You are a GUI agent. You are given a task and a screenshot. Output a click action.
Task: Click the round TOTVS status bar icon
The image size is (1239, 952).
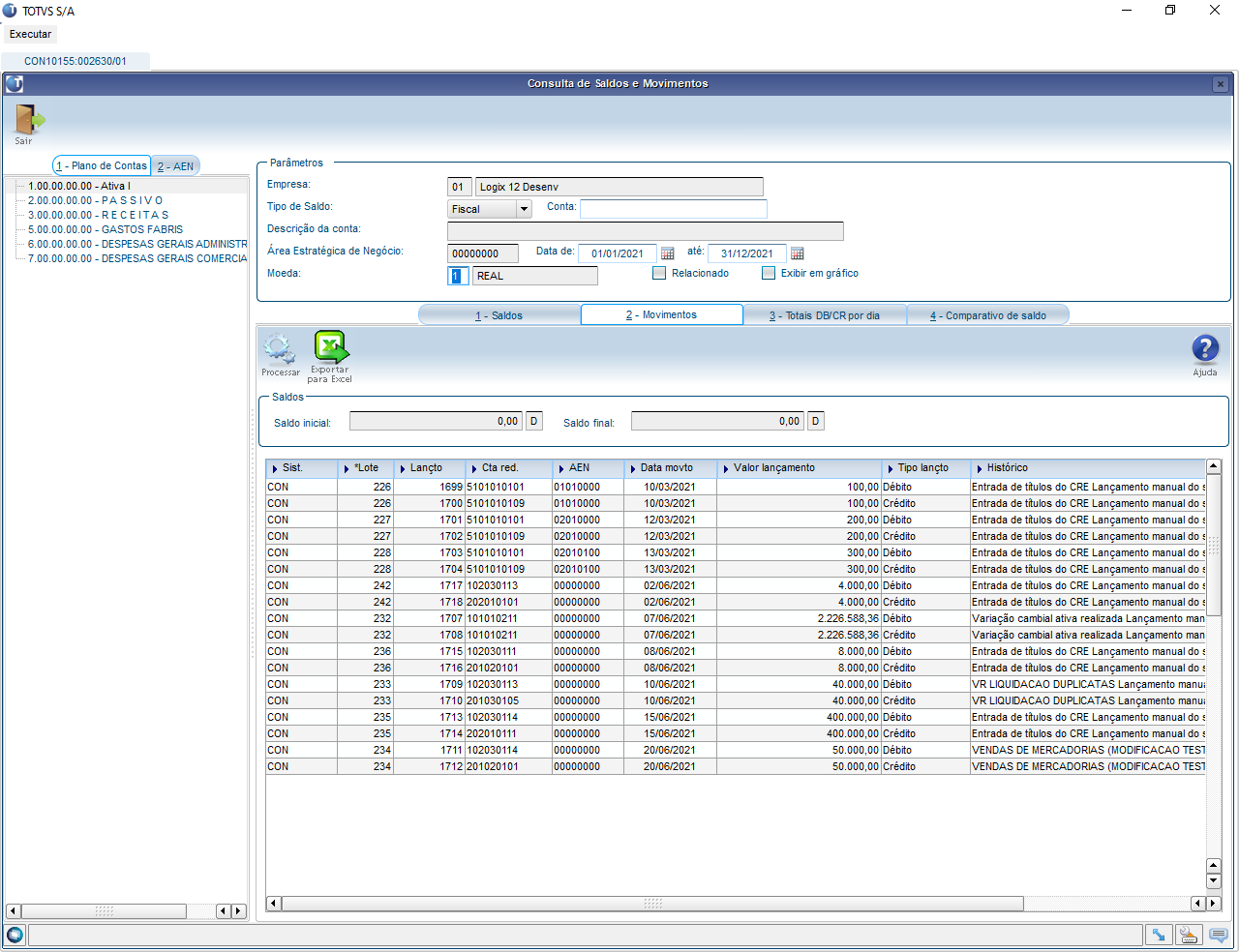click(15, 935)
